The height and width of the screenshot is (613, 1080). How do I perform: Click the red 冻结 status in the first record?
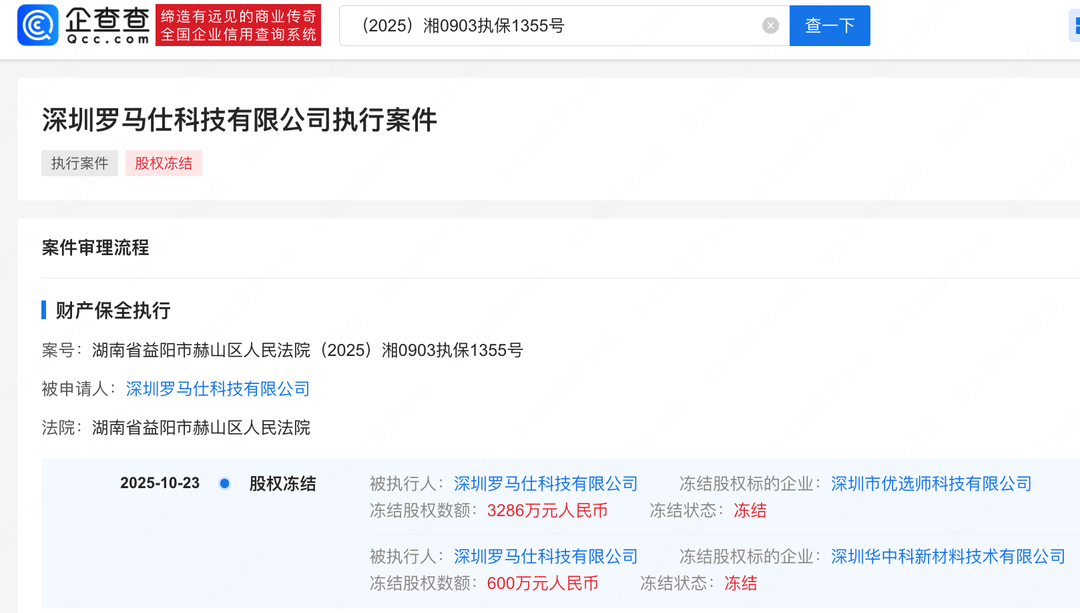[x=749, y=510]
